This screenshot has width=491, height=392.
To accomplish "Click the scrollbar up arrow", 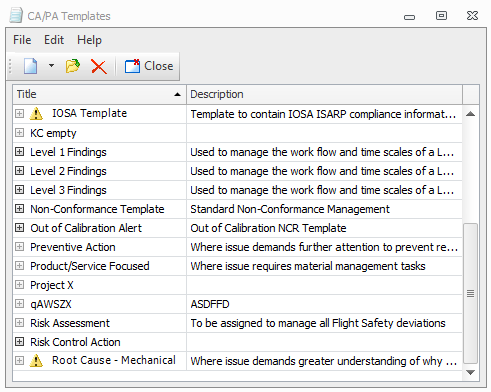I will click(x=471, y=114).
